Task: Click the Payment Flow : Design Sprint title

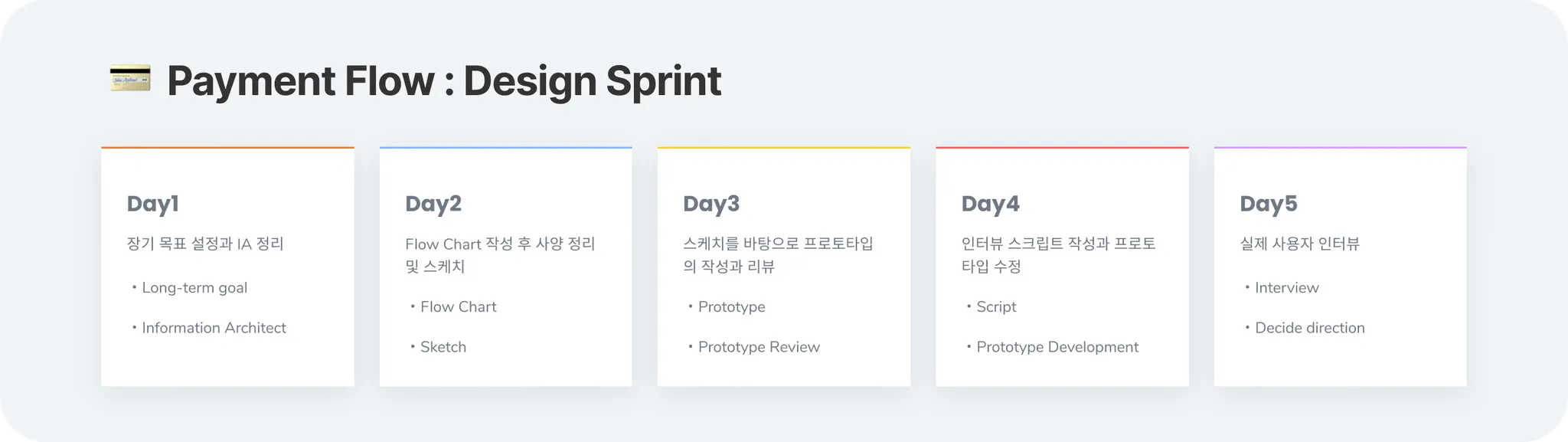Action: 443,80
